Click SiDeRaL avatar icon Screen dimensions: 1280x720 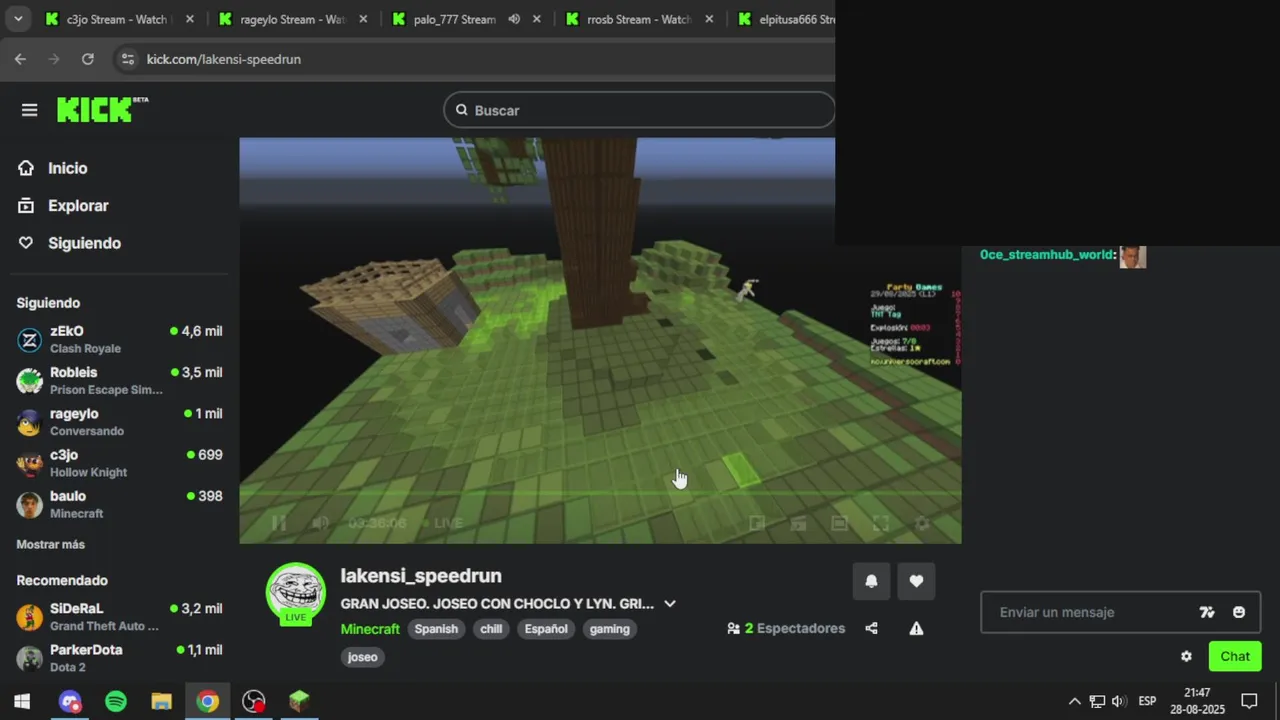[x=30, y=617]
